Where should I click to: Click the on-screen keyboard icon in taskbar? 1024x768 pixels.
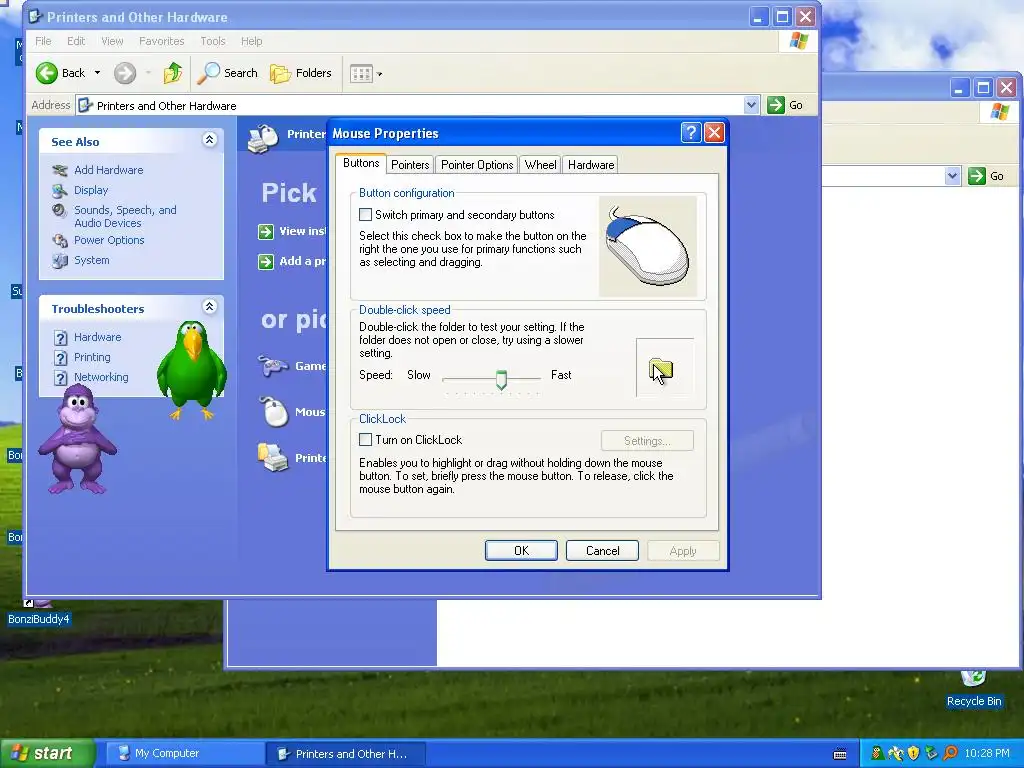pyautogui.click(x=840, y=754)
